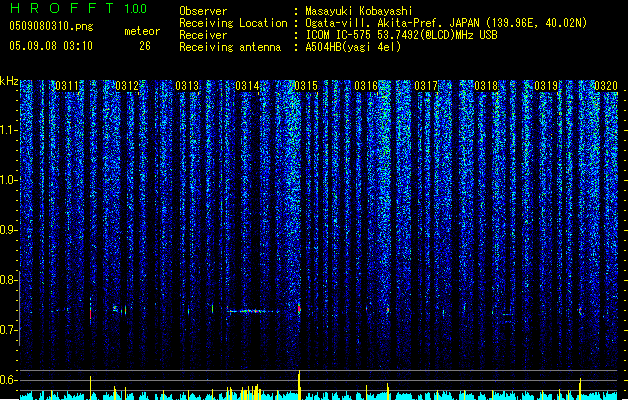The image size is (629, 400).
Task: Click the 1.1 kHz axis label
Action: (x=8, y=130)
